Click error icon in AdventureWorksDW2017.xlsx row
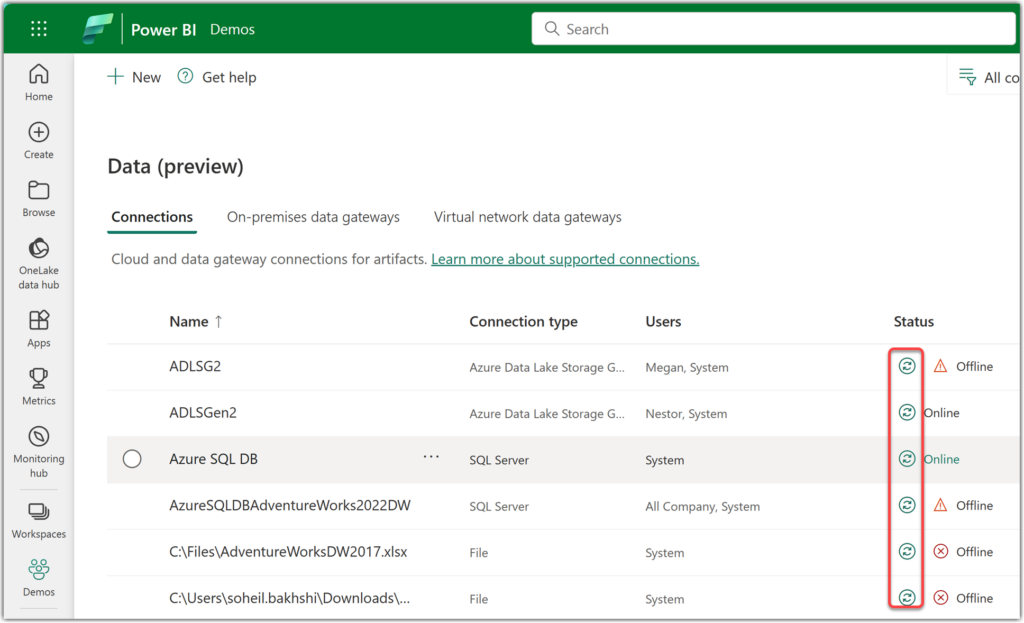Image resolution: width=1024 pixels, height=623 pixels. [x=940, y=552]
